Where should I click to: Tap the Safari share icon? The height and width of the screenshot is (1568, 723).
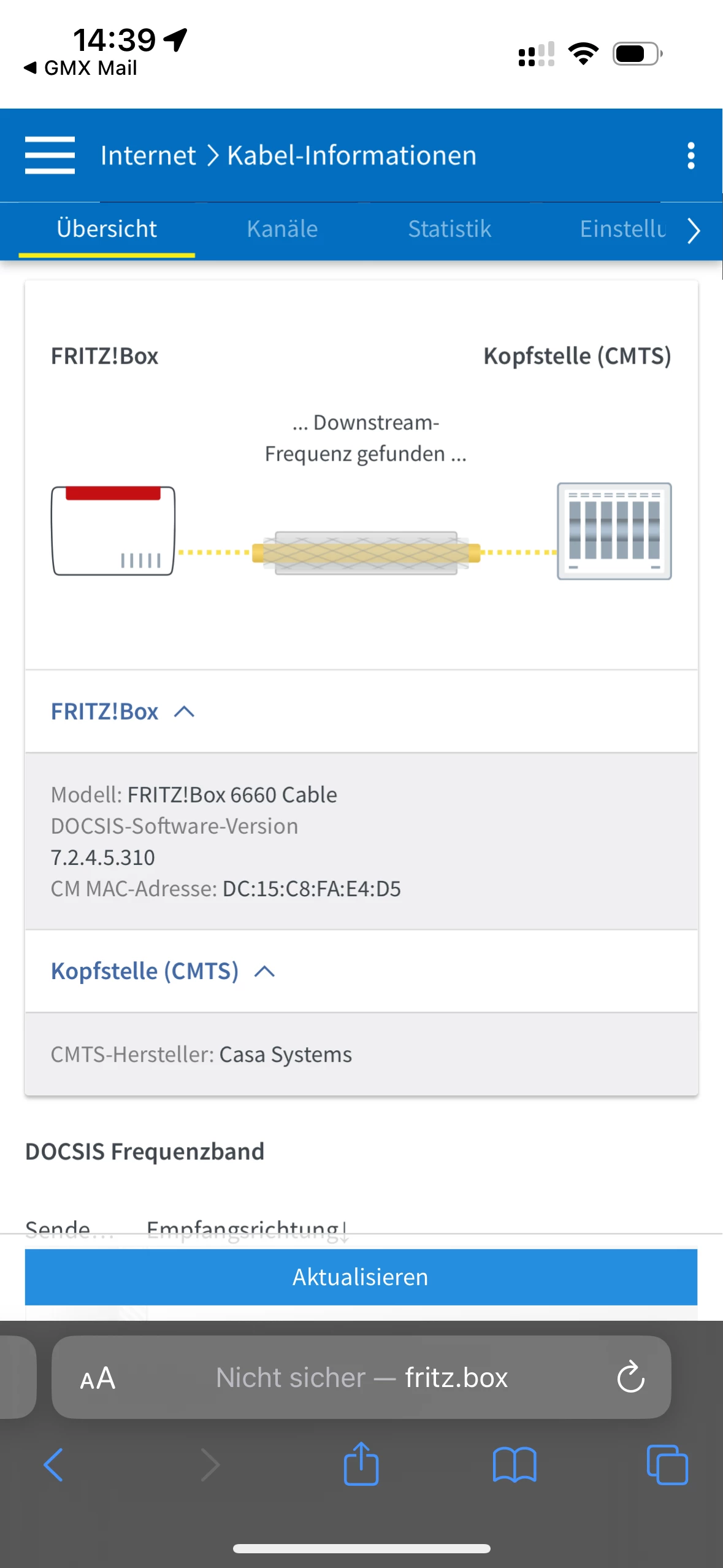point(361,1464)
